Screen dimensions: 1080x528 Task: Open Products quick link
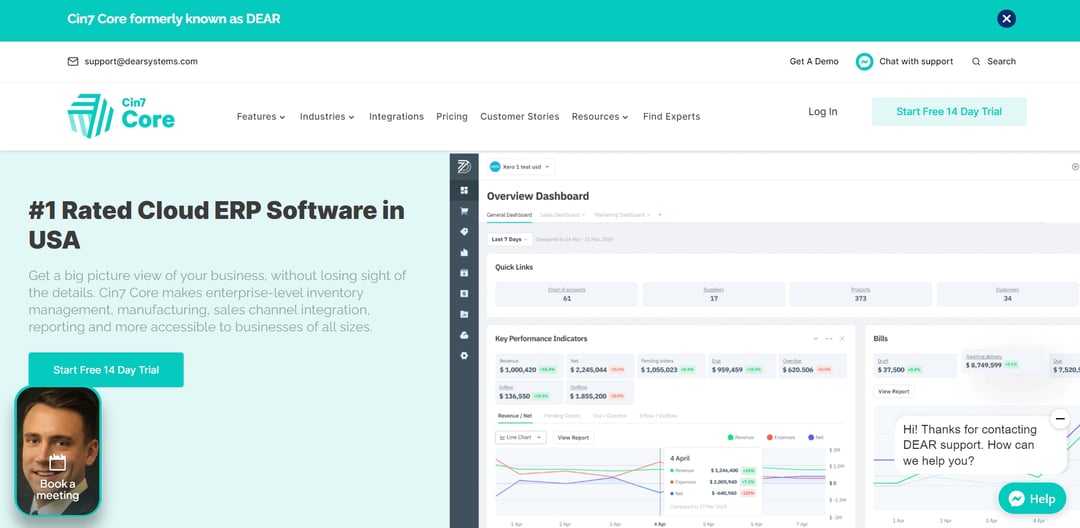(860, 294)
